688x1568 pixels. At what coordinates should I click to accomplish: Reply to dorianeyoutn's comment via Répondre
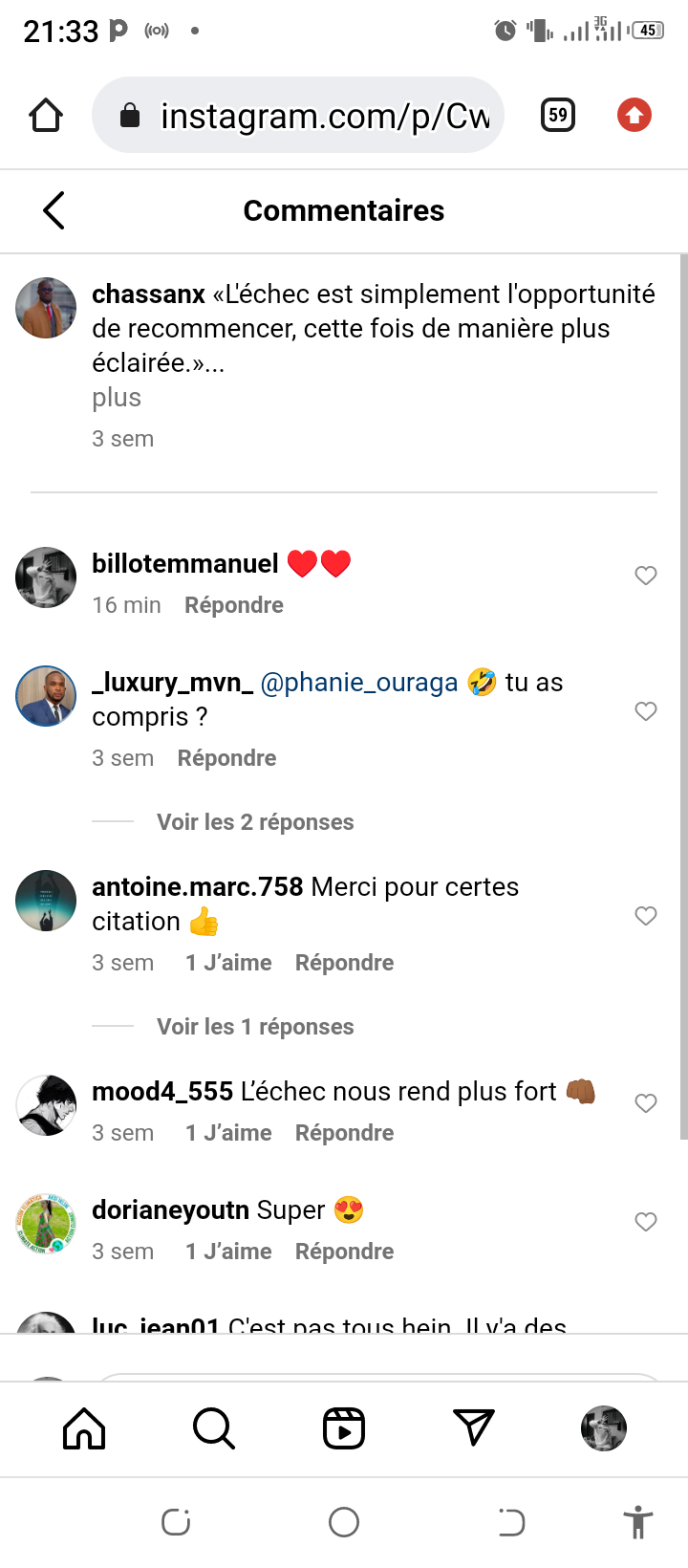[344, 1252]
